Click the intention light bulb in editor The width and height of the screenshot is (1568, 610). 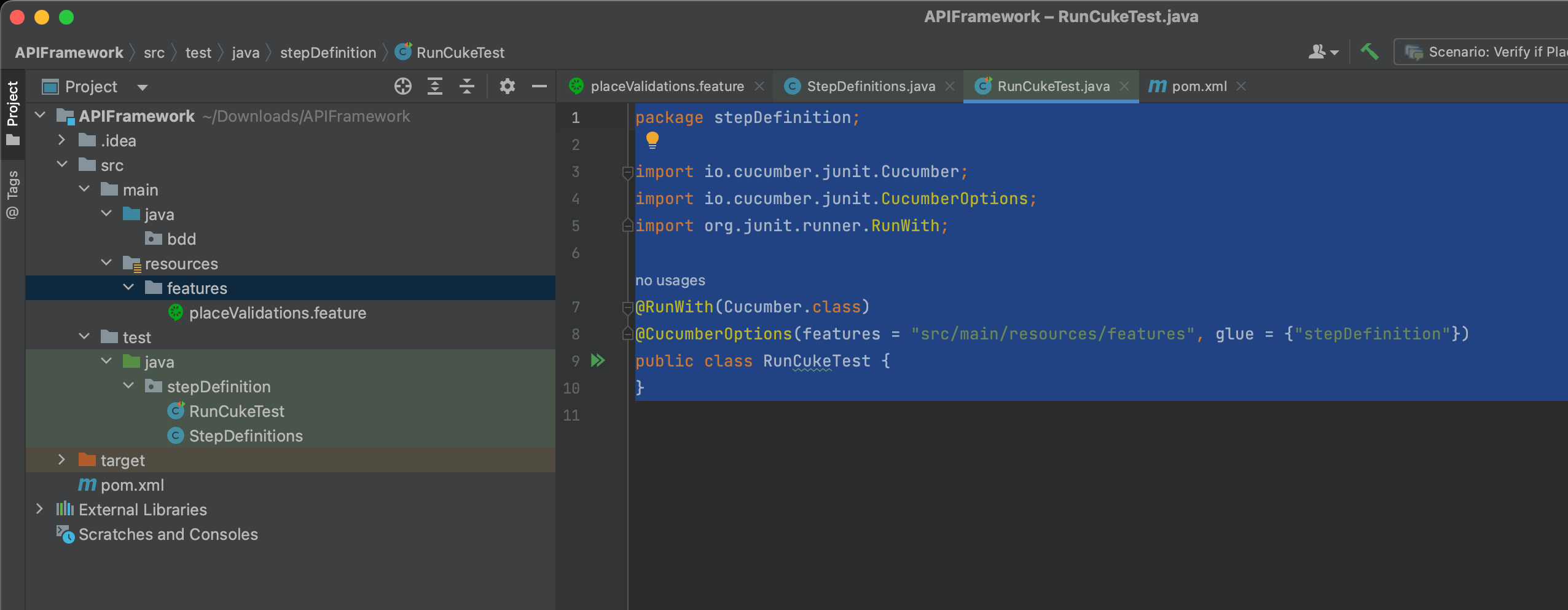tap(652, 141)
